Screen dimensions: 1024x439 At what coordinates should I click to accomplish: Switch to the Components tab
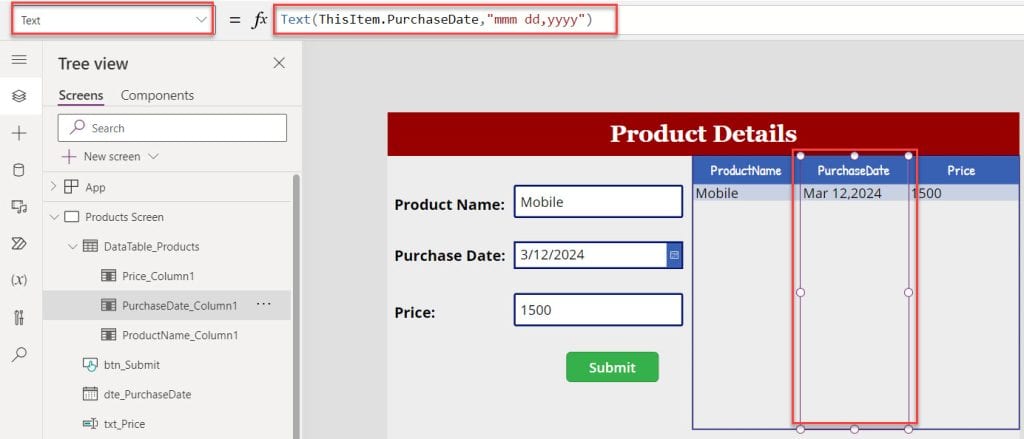pyautogui.click(x=157, y=95)
